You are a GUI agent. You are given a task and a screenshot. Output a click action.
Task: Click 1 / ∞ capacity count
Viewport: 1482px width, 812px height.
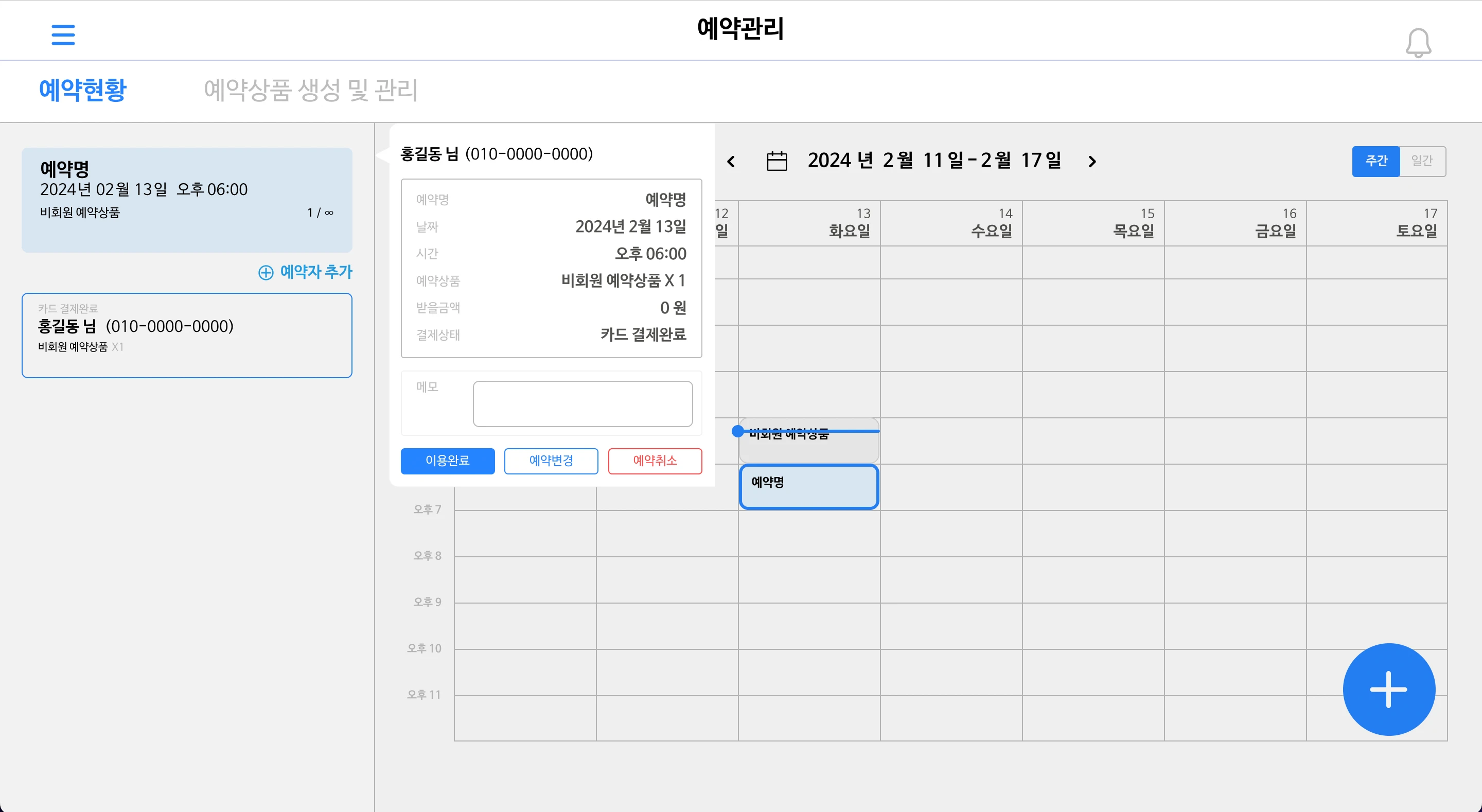coord(321,213)
